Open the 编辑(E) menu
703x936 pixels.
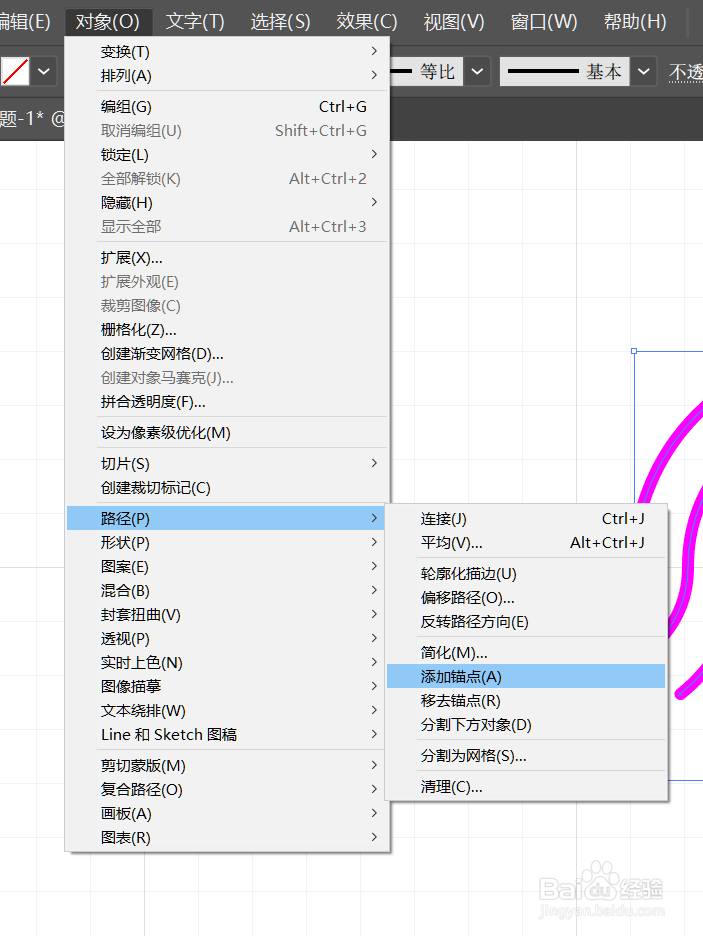[25, 22]
